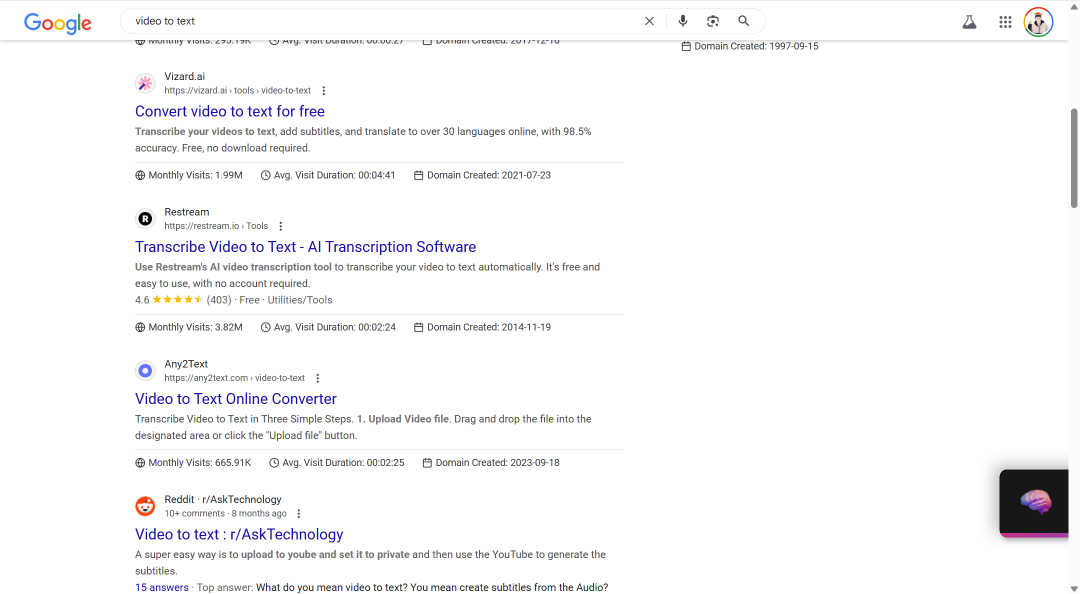Open Google Lens image search icon
Viewport: 1080px width, 594px height.
(713, 21)
